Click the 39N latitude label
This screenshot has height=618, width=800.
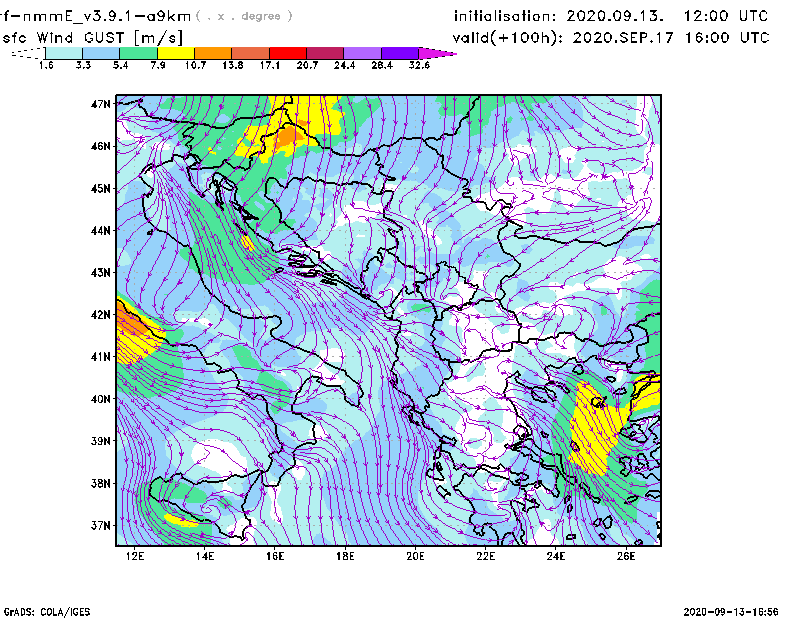click(x=101, y=441)
